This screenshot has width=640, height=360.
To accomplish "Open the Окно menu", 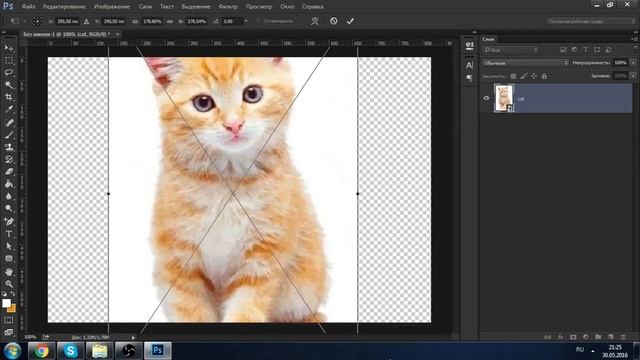I will [287, 7].
